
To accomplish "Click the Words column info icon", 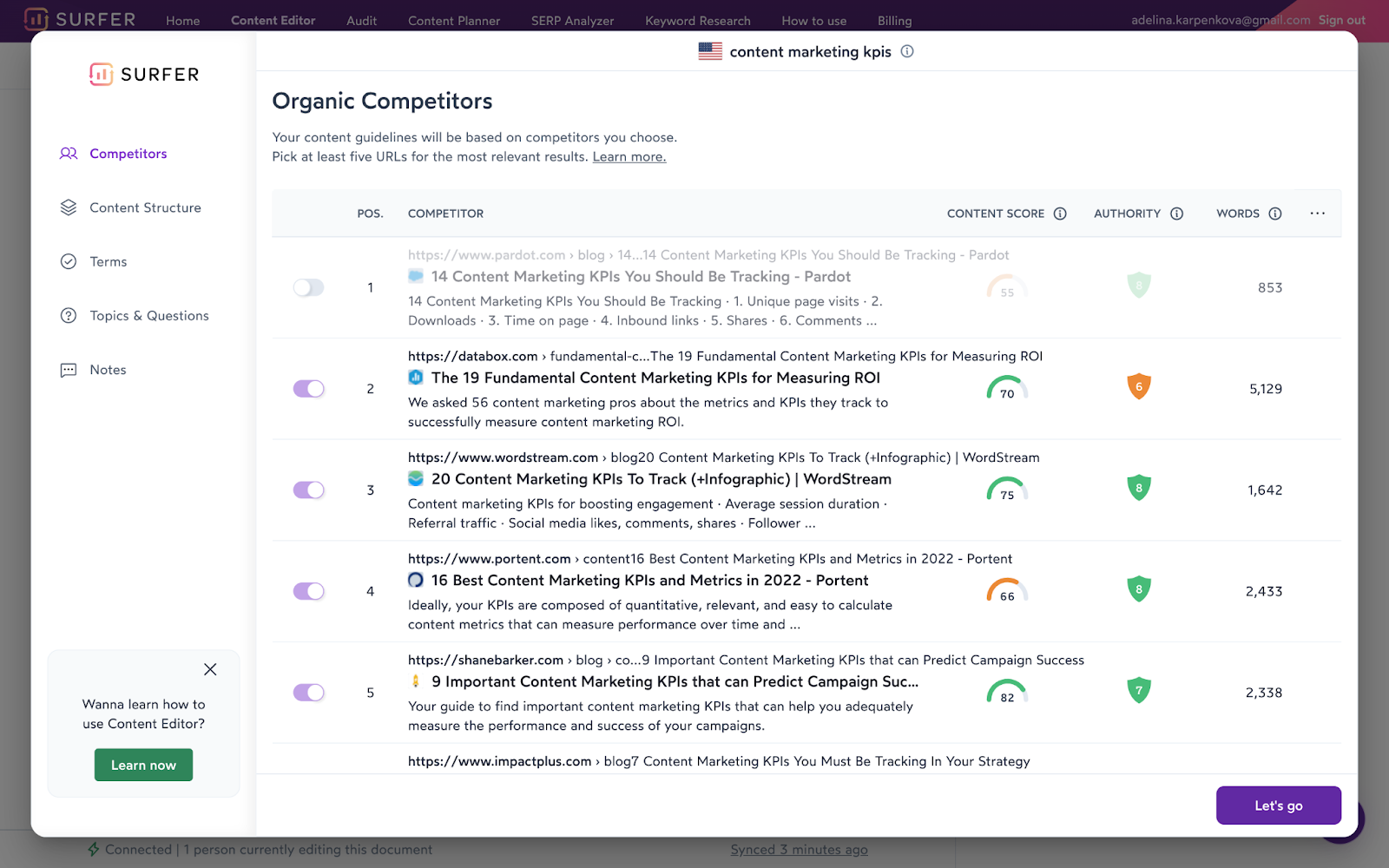I will [x=1274, y=214].
